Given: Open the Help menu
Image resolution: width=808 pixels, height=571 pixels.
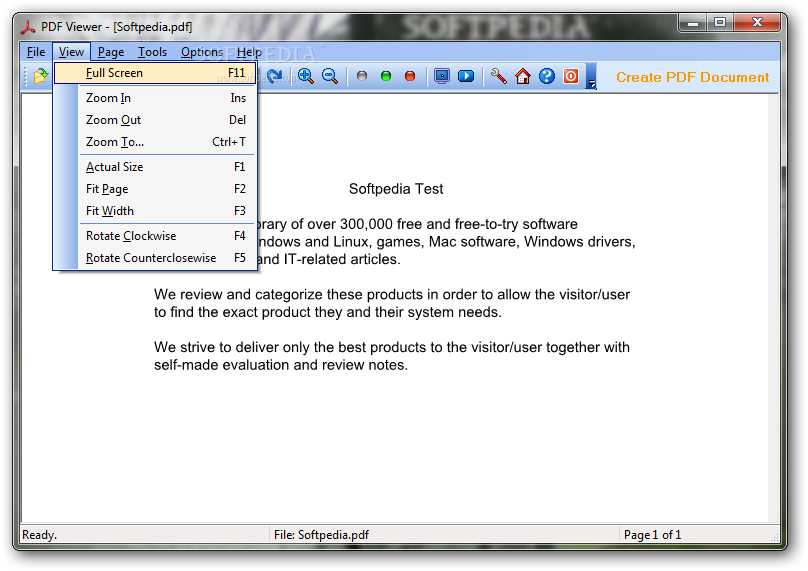Looking at the screenshot, I should (x=249, y=52).
